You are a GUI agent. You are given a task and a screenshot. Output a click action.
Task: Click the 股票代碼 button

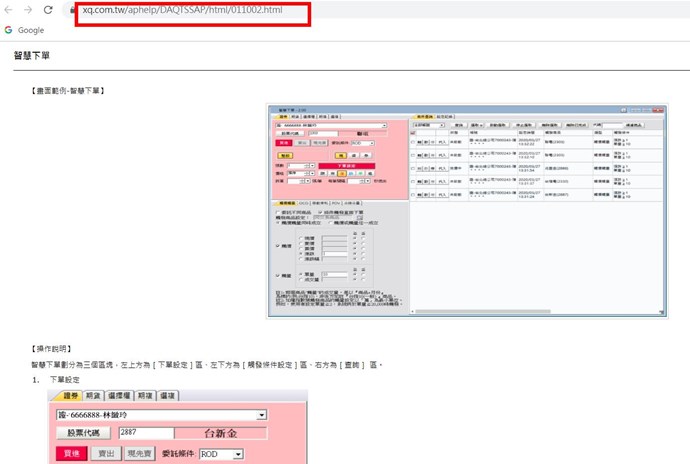point(83,433)
